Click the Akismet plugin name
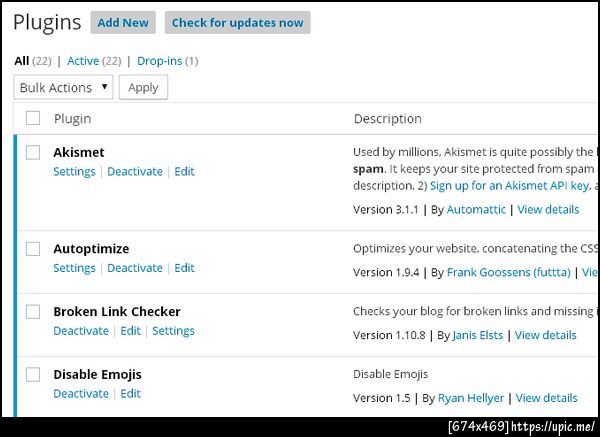The height and width of the screenshot is (437, 600). pos(78,152)
